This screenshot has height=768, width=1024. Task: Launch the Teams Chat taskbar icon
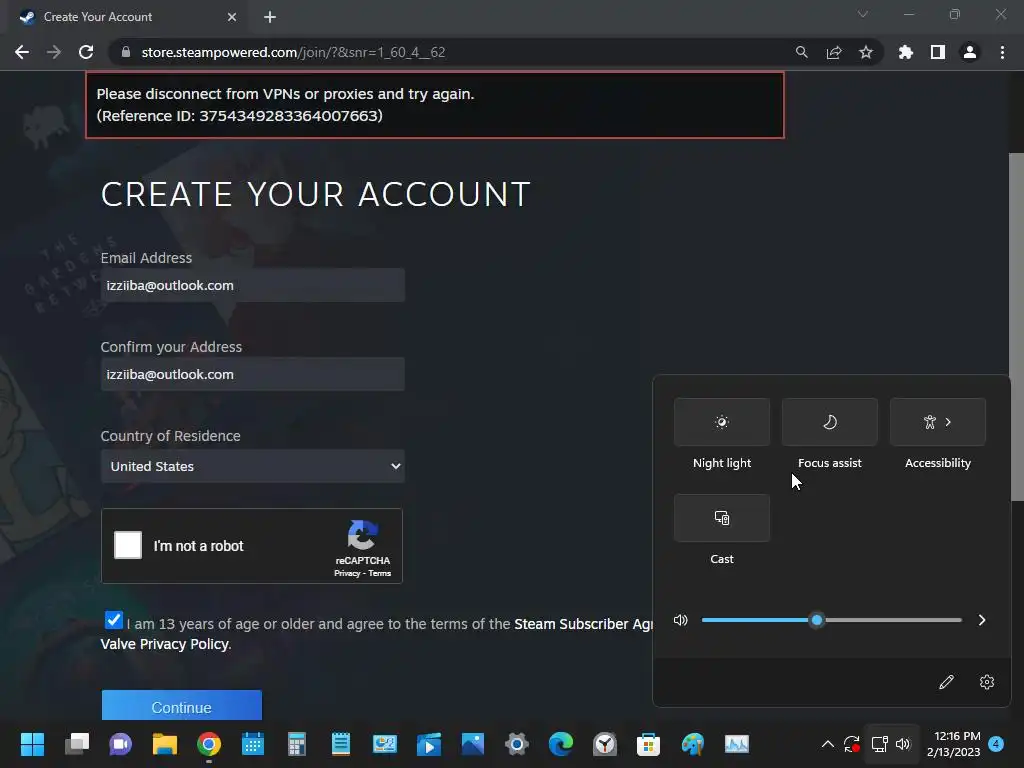point(121,744)
